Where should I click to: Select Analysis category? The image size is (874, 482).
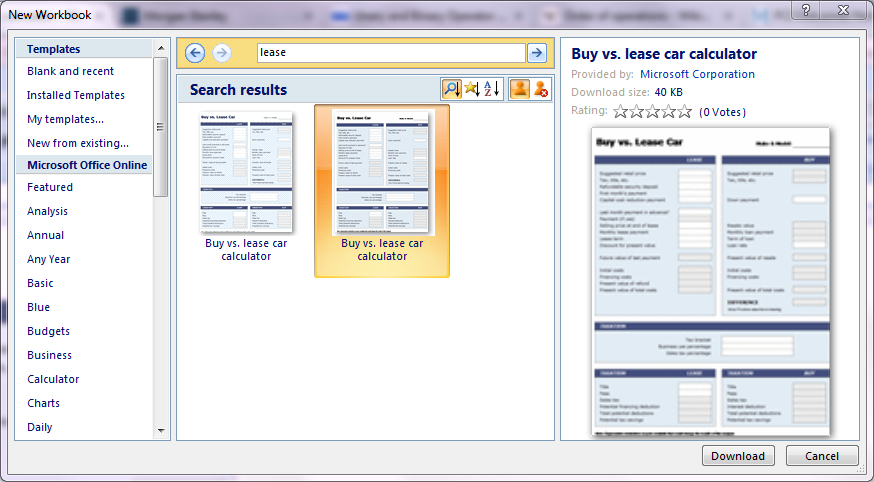click(47, 211)
